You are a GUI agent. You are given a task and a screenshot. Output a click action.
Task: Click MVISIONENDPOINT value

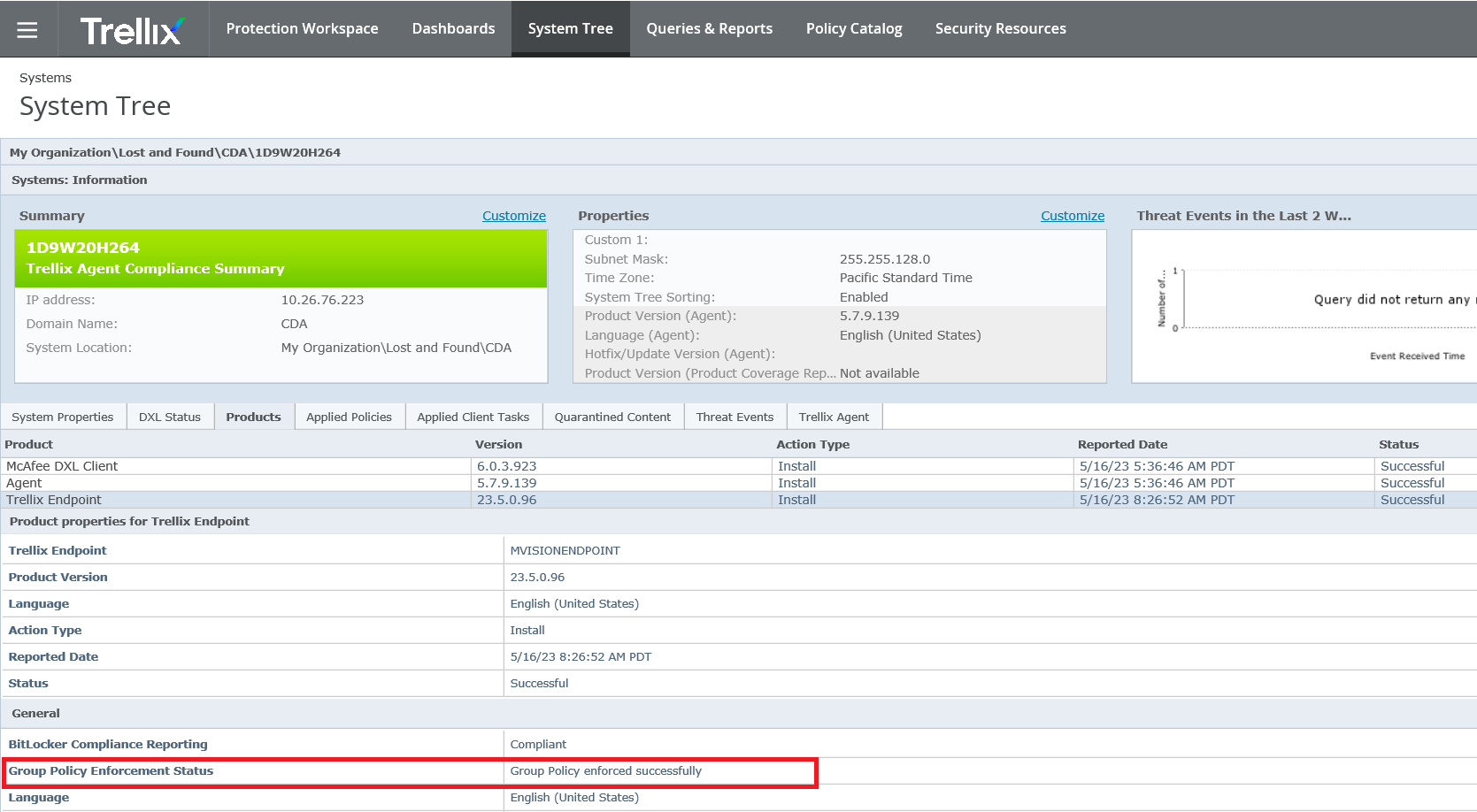pos(565,550)
